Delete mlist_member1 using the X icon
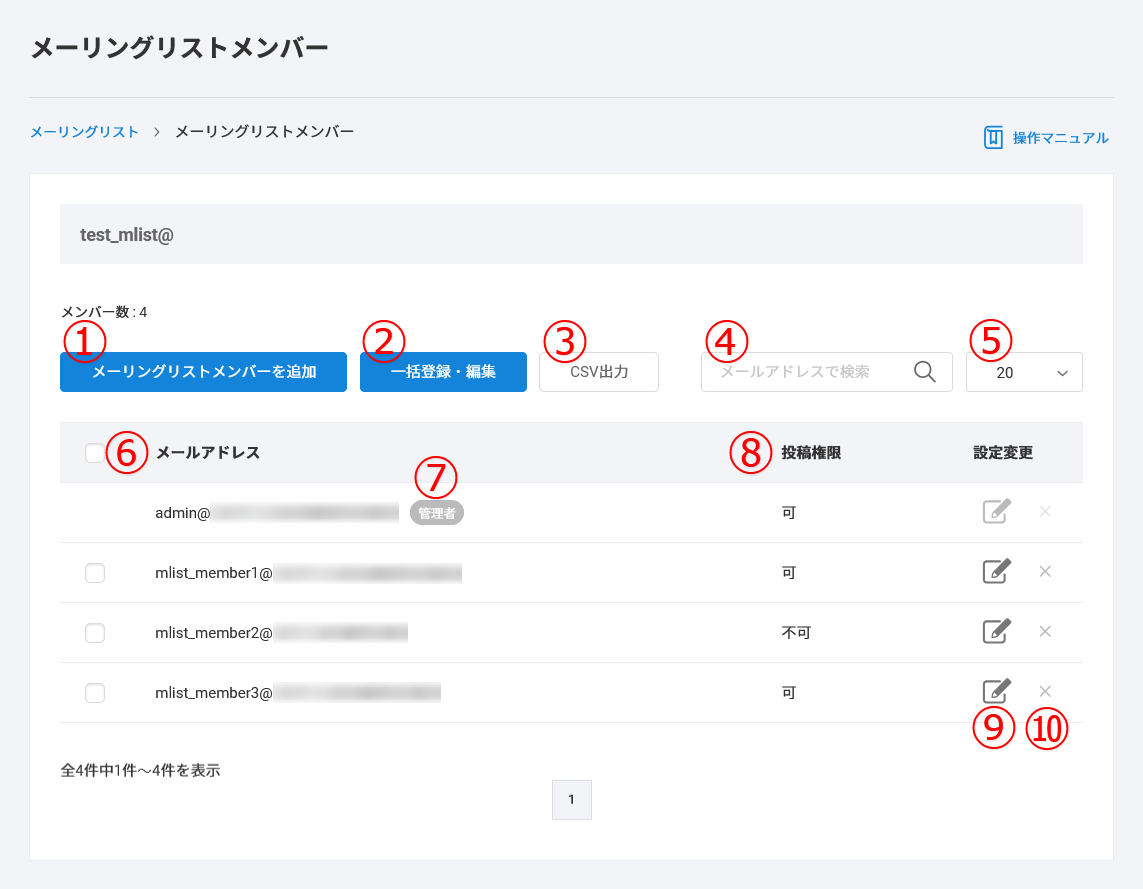This screenshot has height=889, width=1143. [x=1045, y=572]
